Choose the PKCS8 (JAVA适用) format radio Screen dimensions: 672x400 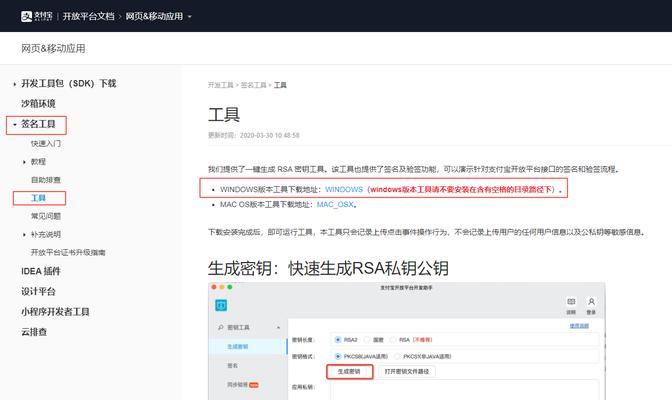coord(338,356)
